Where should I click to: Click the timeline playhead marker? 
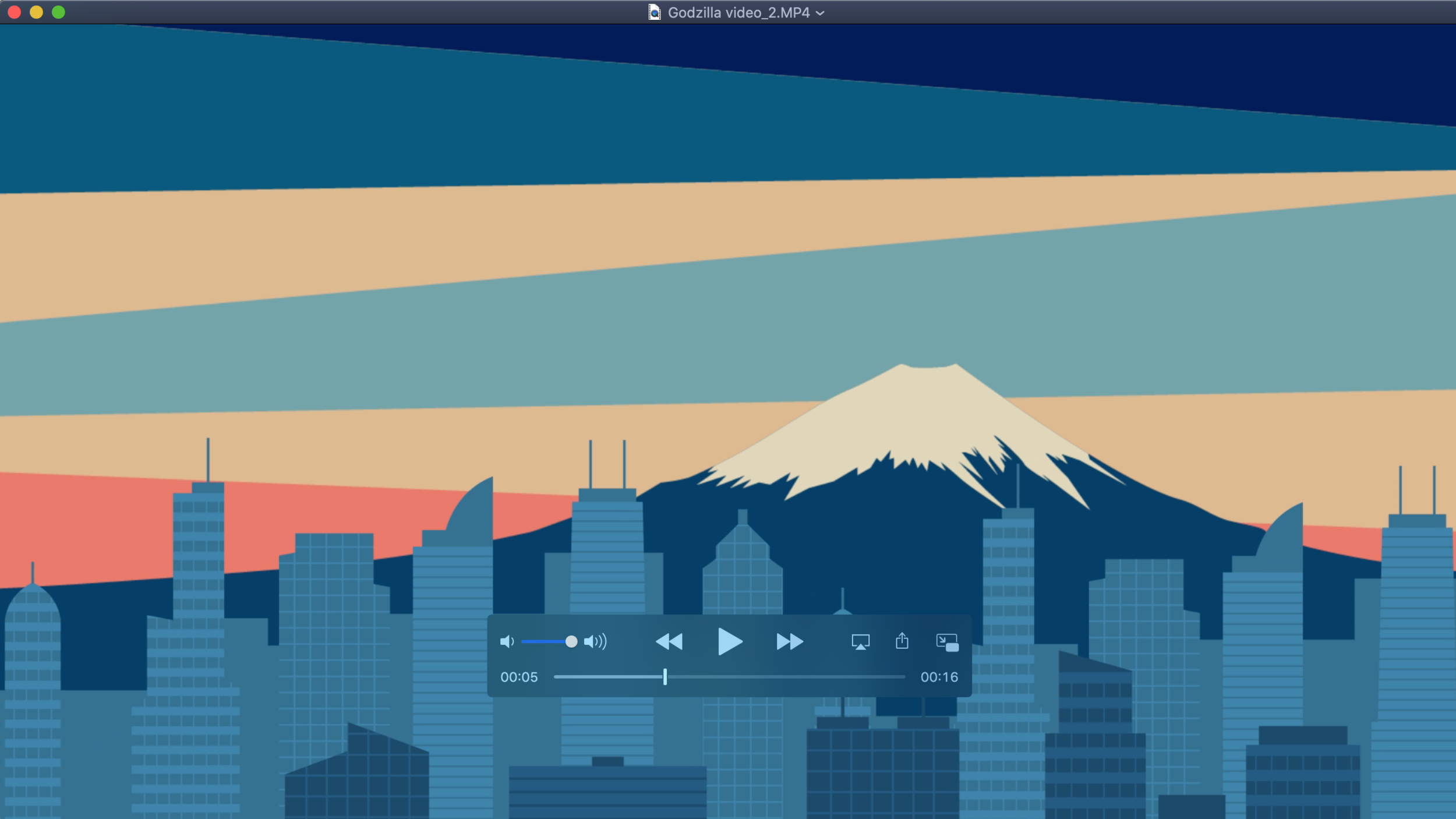coord(665,677)
